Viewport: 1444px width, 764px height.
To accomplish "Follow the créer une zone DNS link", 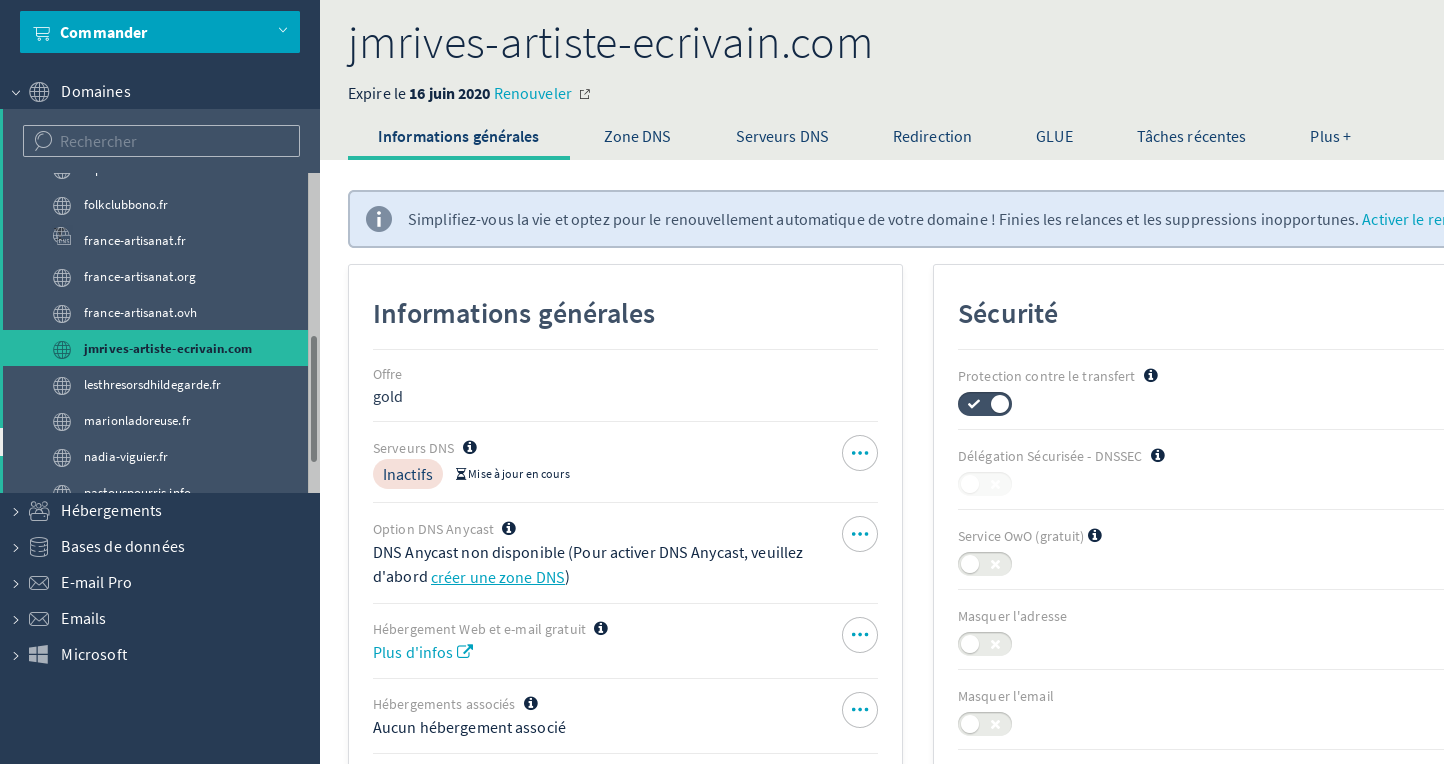I will point(498,577).
